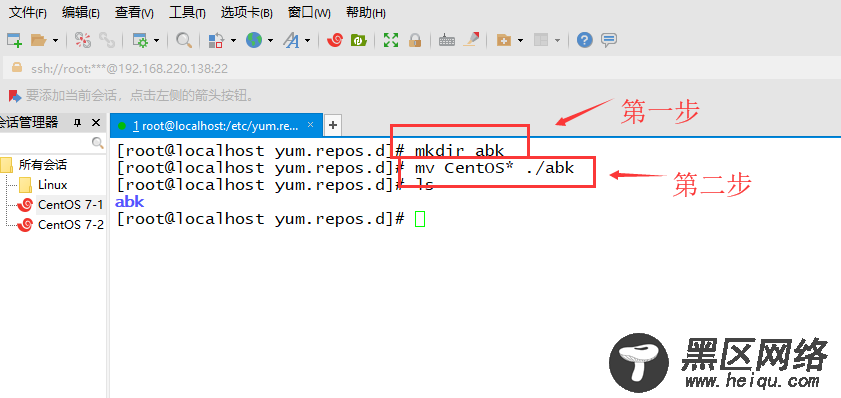The height and width of the screenshot is (398, 841).
Task: Pin the session manager panel
Action: coord(77,123)
